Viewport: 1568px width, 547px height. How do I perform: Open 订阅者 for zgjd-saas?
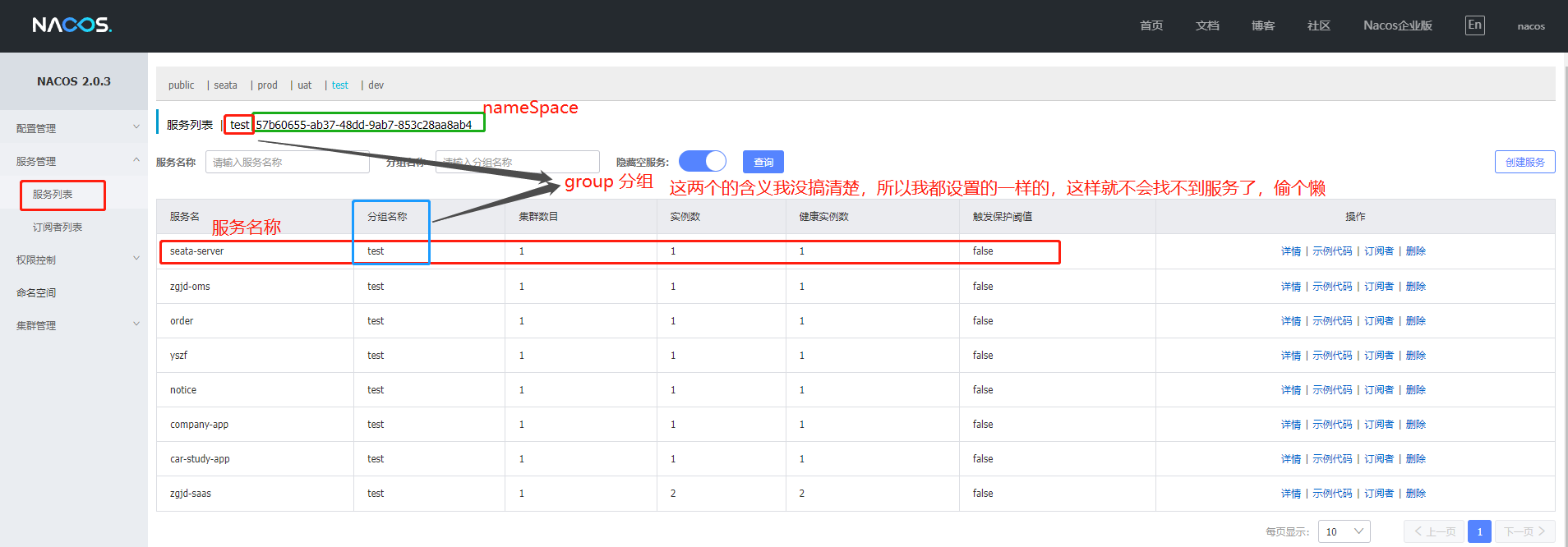click(1379, 494)
